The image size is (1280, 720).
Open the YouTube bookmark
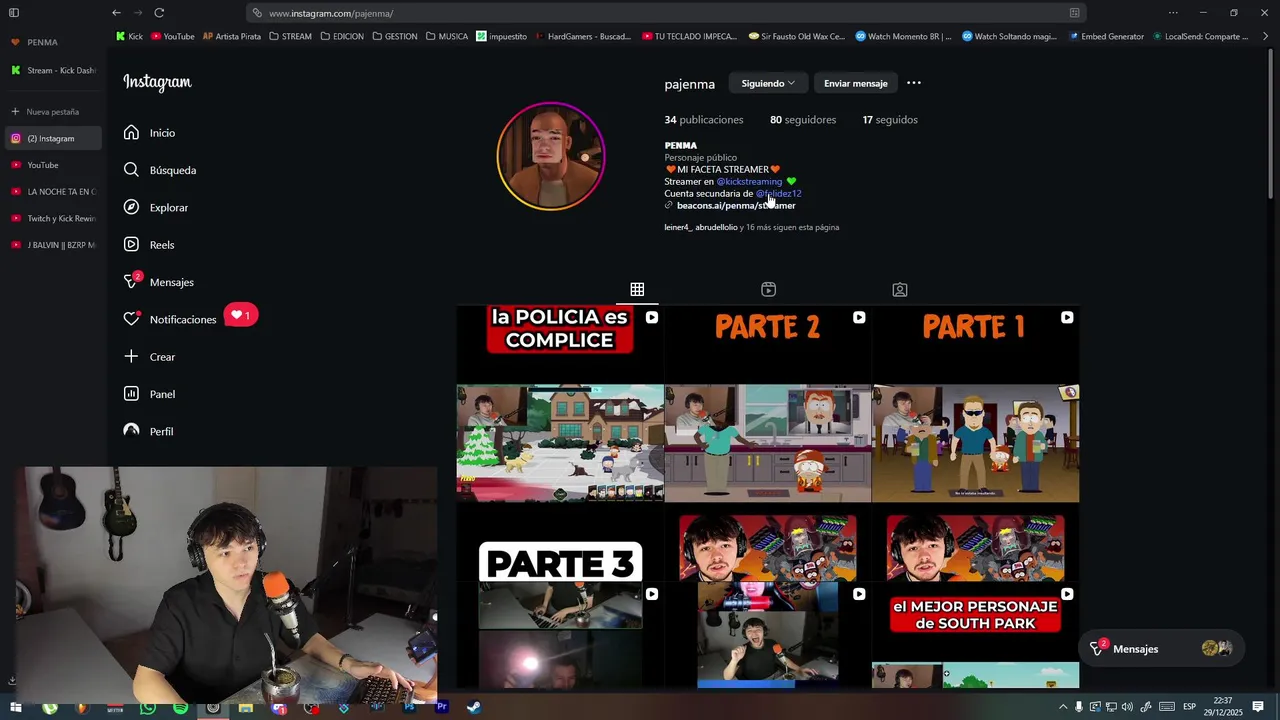pos(173,36)
